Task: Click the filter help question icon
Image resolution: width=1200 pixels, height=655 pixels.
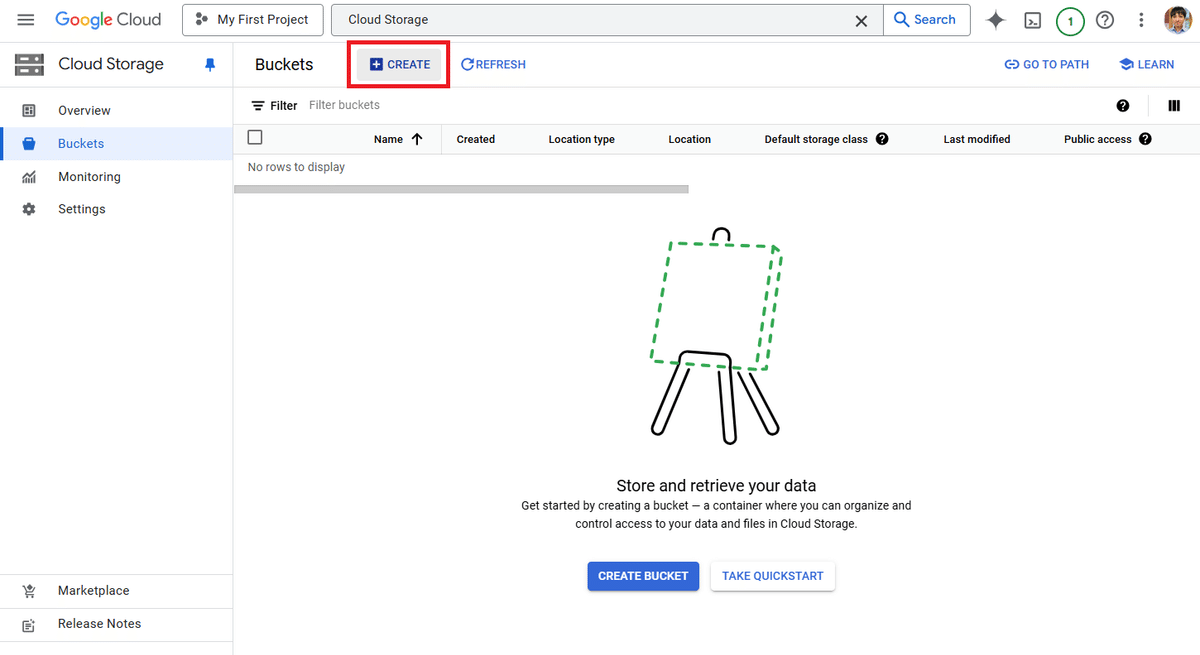Action: (x=1123, y=106)
